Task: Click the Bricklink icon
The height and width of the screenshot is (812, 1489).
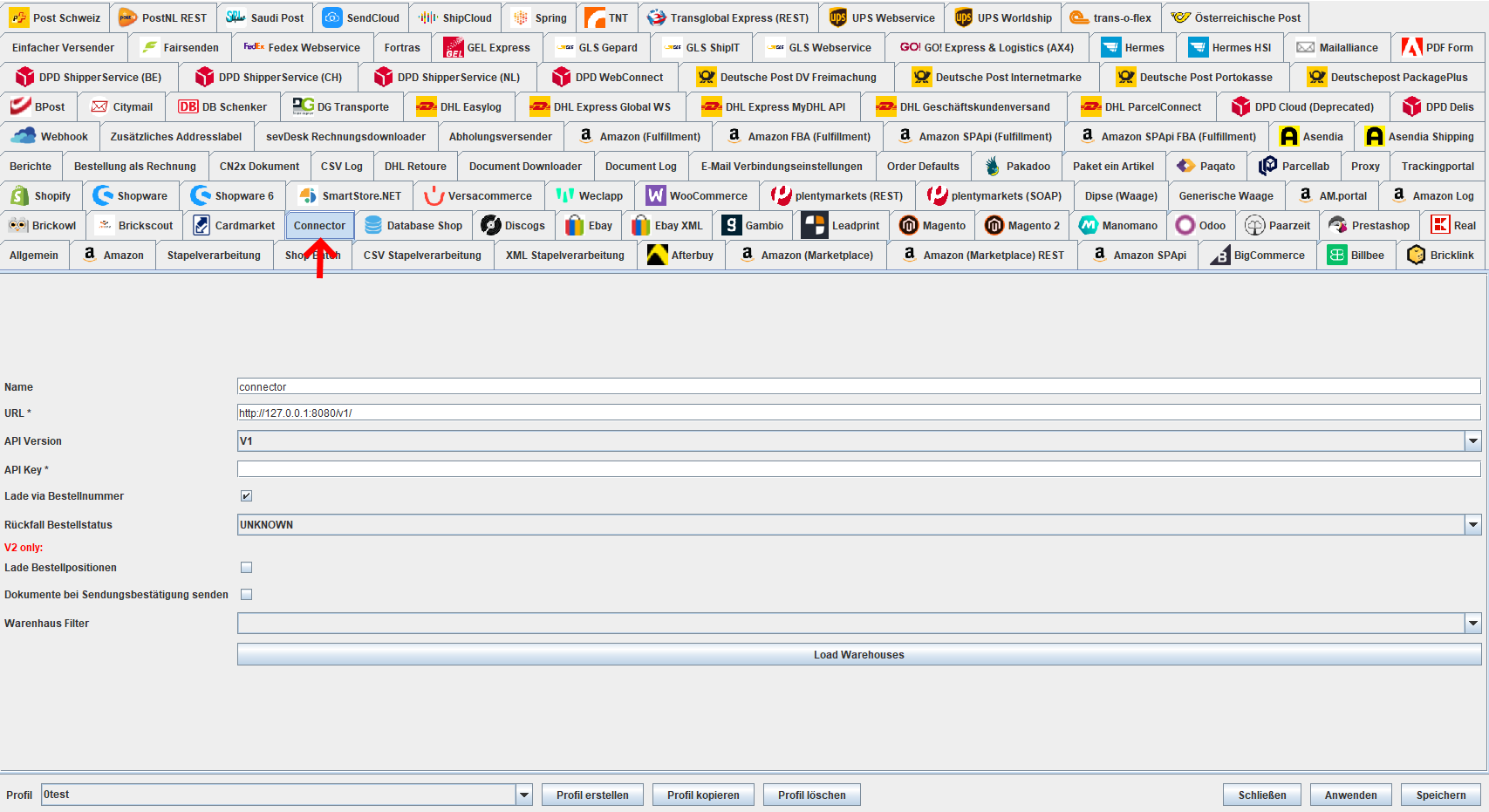Action: click(1417, 255)
